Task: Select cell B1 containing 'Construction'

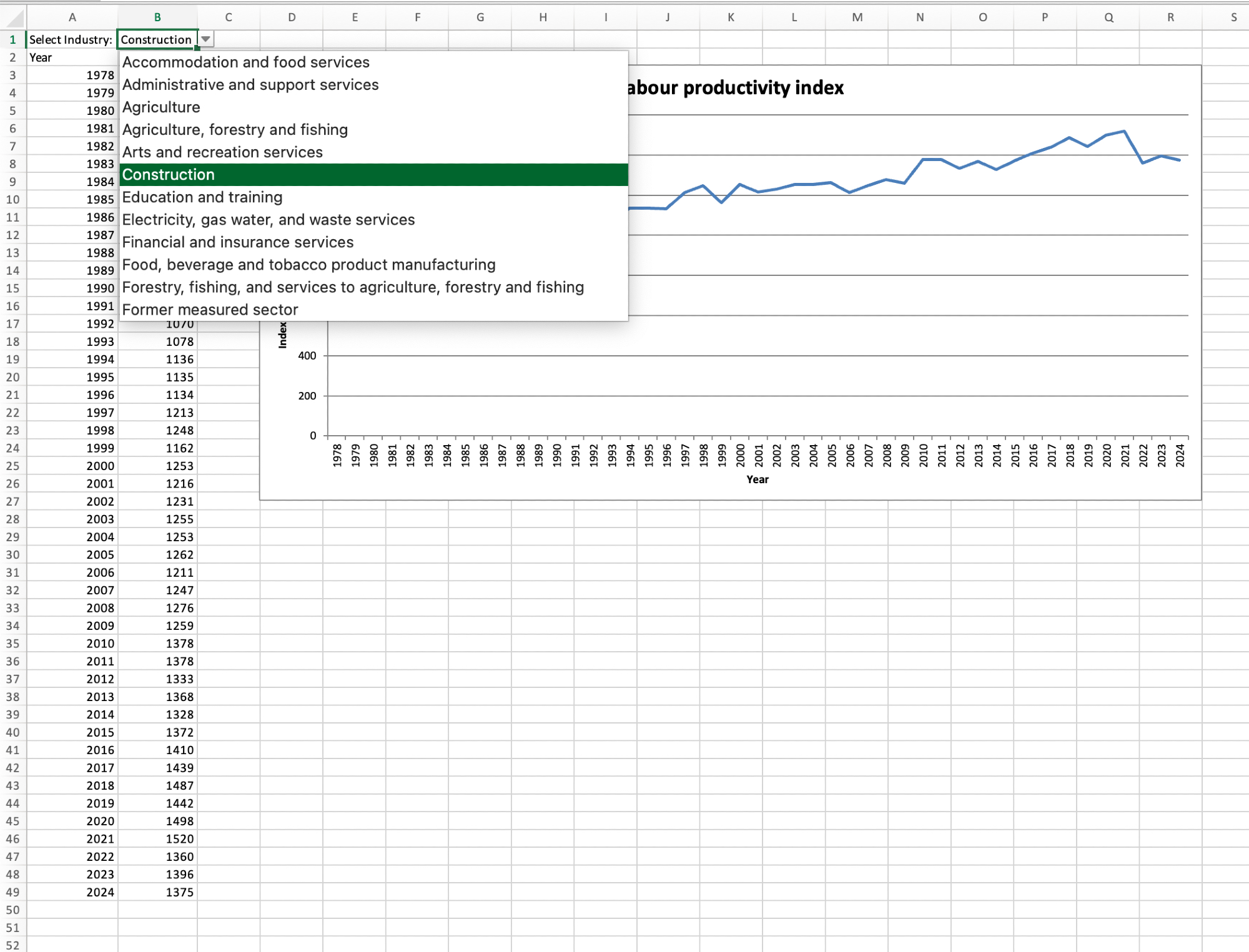Action: tap(156, 39)
